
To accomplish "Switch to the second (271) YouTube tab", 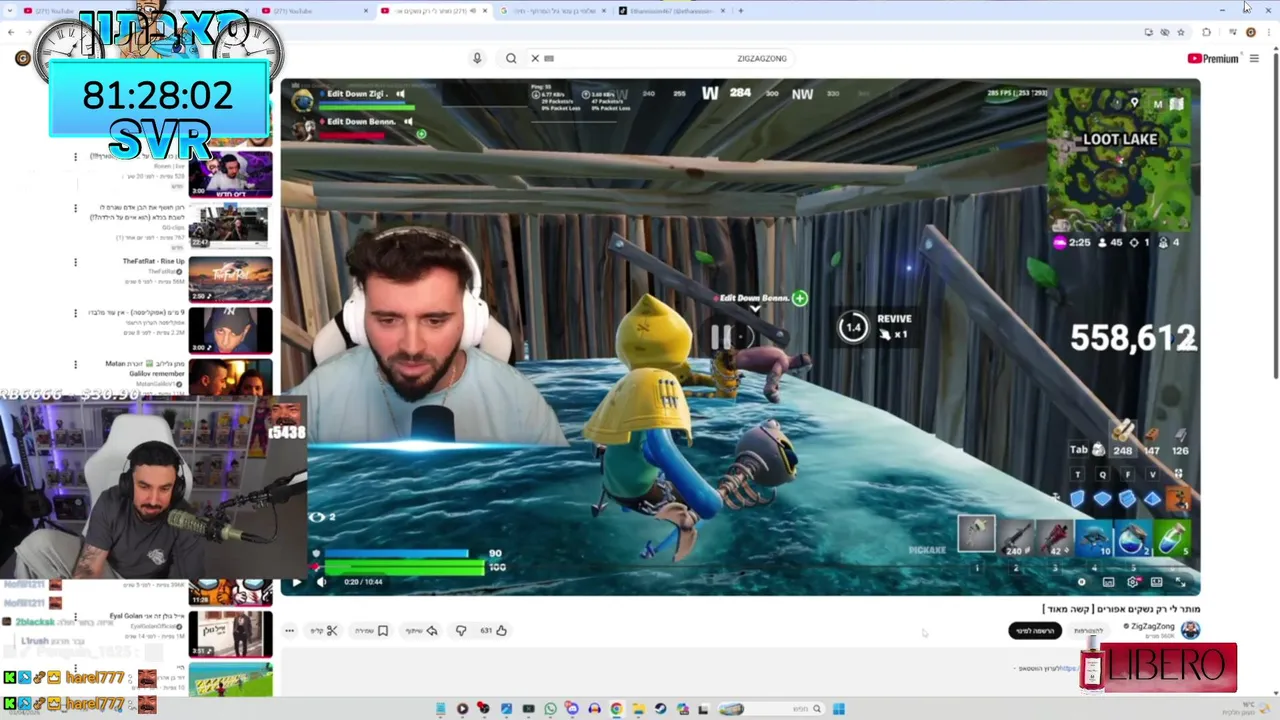I will coord(312,11).
